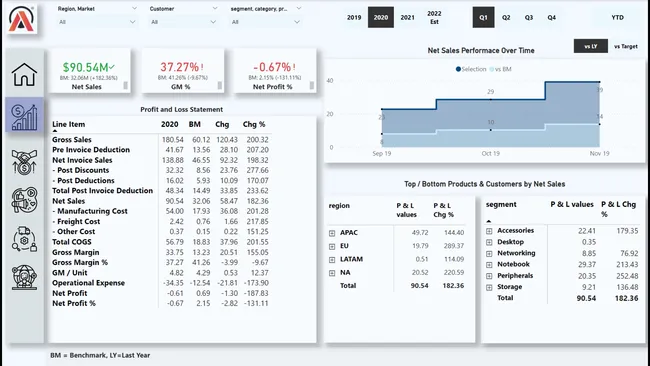The image size is (650, 366).
Task: Select the Total COGS line item
Action: click(72, 242)
